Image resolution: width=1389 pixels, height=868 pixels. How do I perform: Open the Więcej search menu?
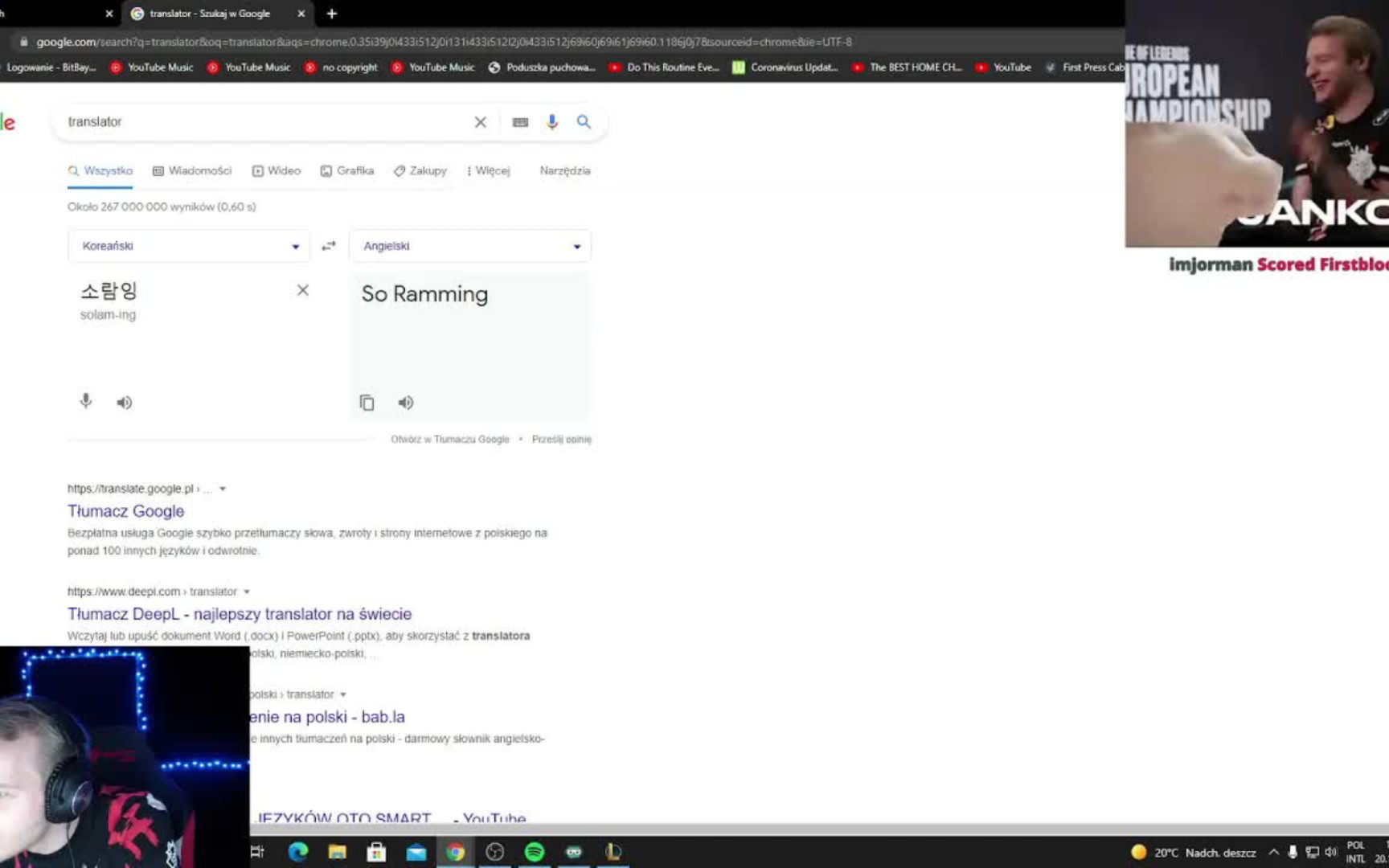488,170
